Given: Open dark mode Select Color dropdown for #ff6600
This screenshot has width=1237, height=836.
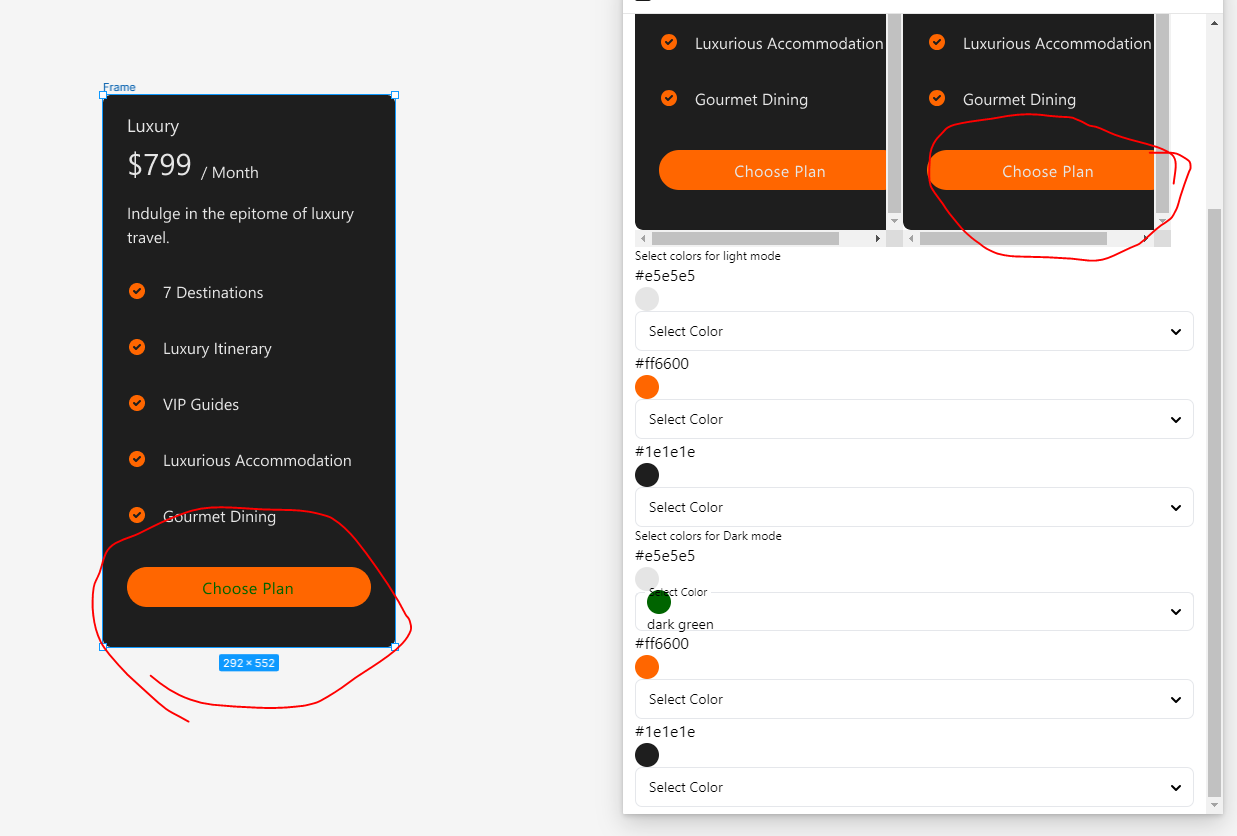Looking at the screenshot, I should pyautogui.click(x=914, y=699).
